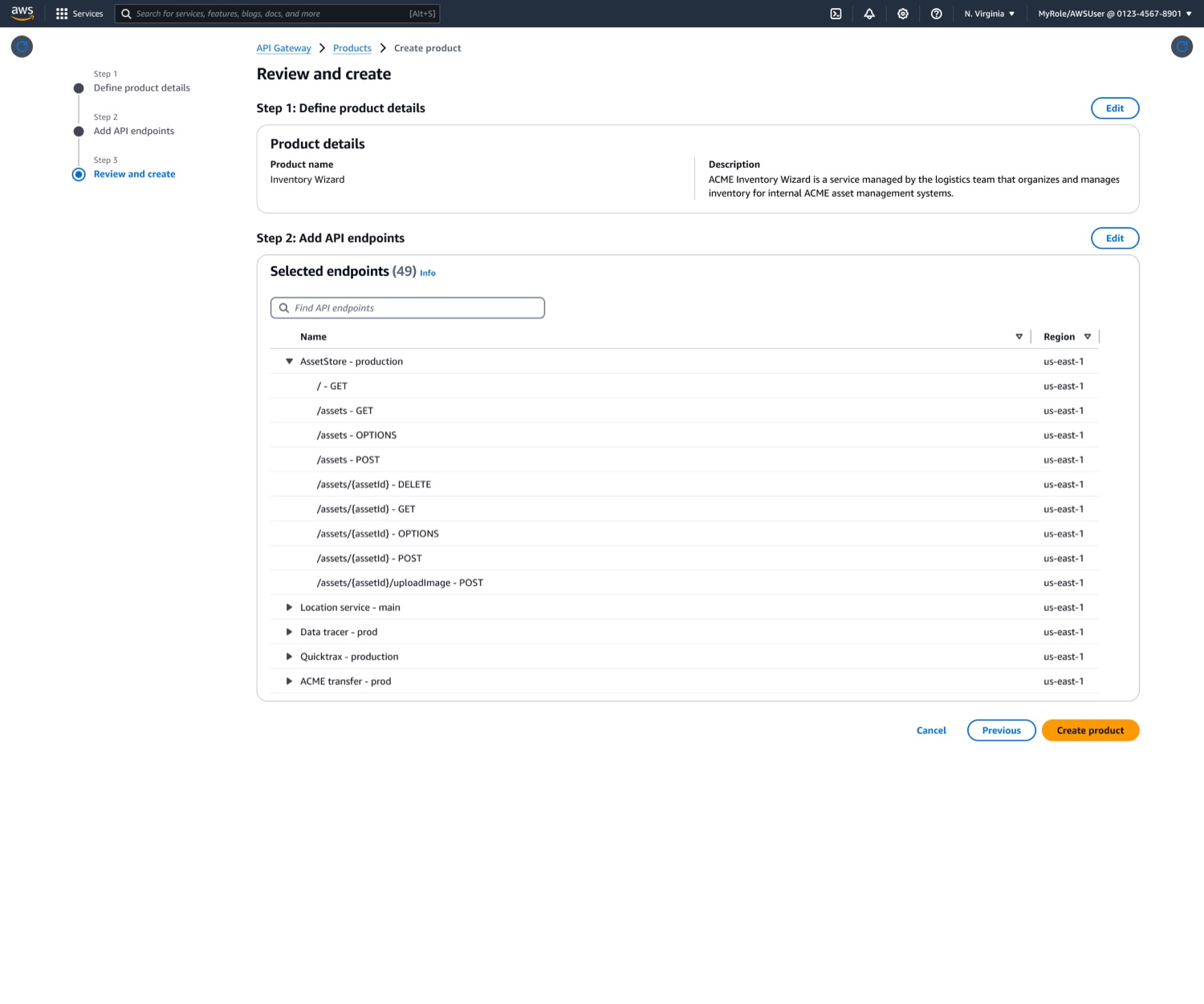1204x1004 pixels.
Task: Focus top AWS search bar
Action: (278, 14)
